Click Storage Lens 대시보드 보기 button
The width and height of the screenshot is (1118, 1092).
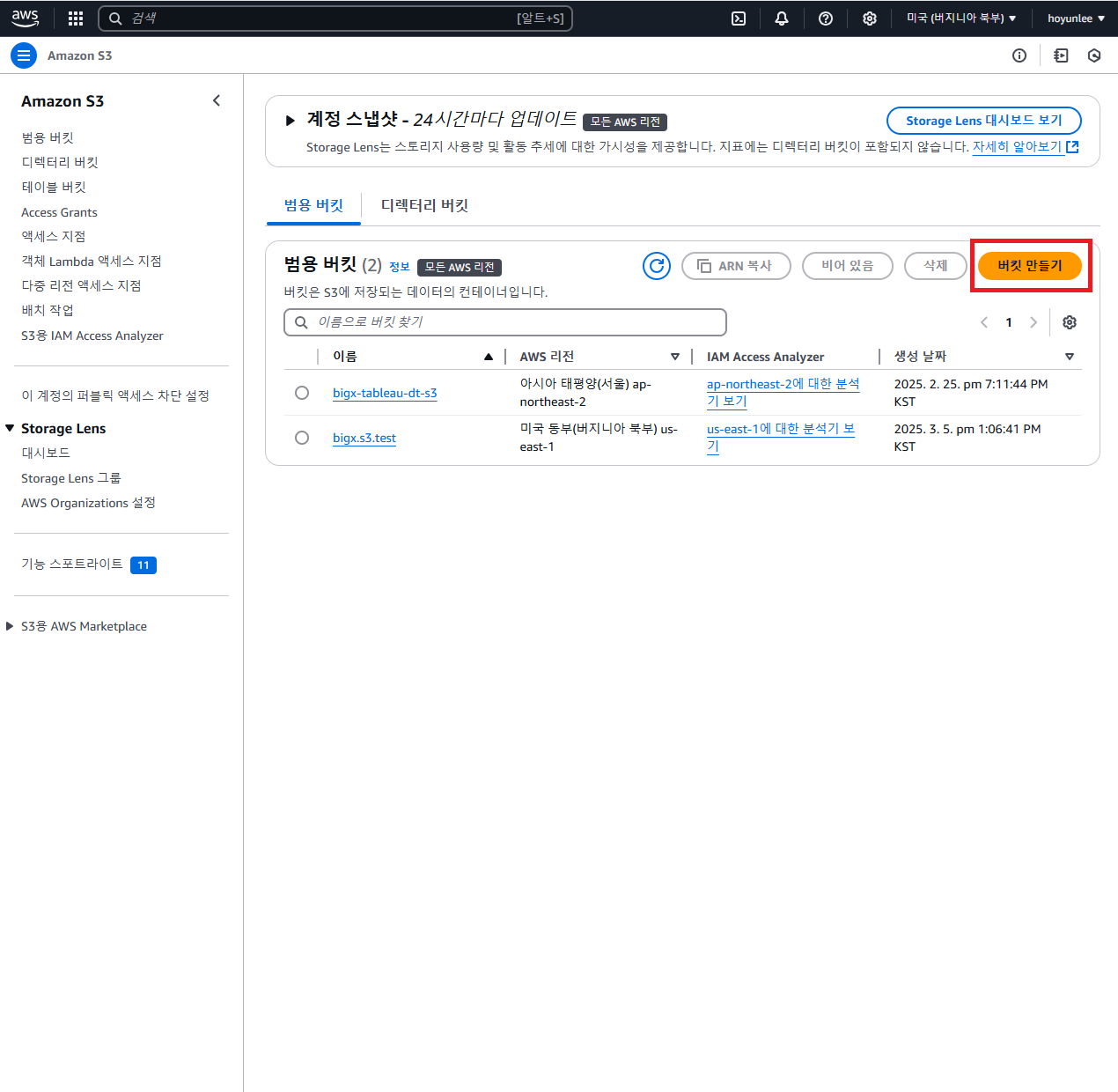pos(984,121)
